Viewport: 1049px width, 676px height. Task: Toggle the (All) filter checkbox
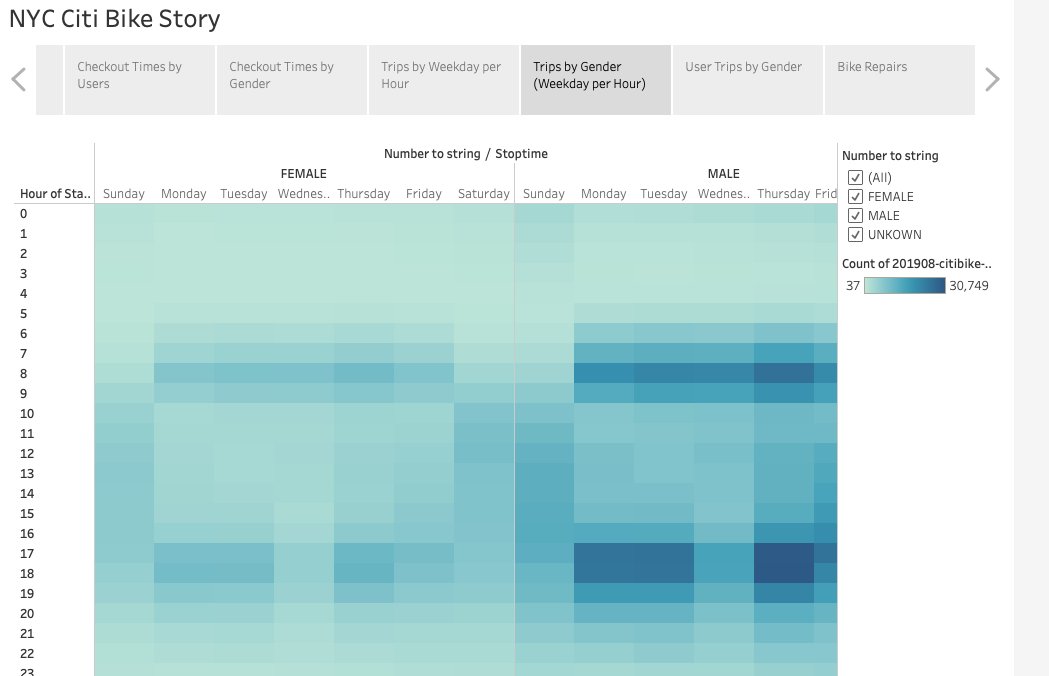855,177
